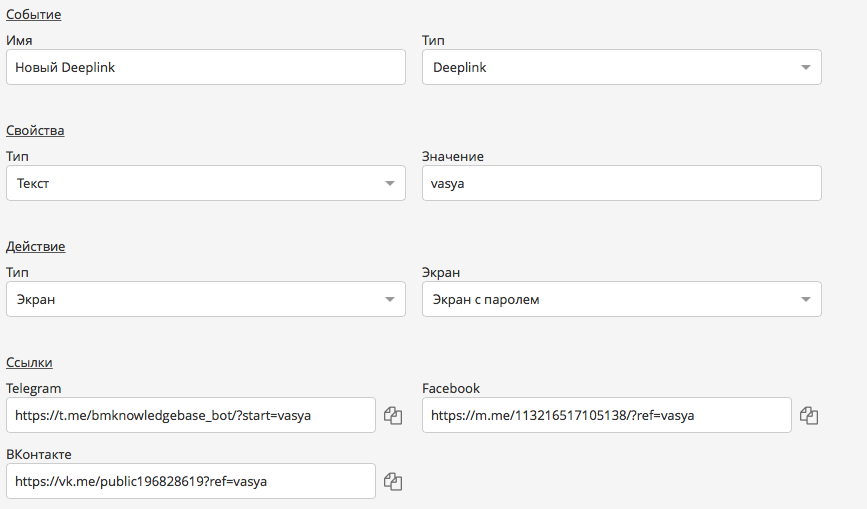Copy the Facebook deeplink URL

(809, 415)
